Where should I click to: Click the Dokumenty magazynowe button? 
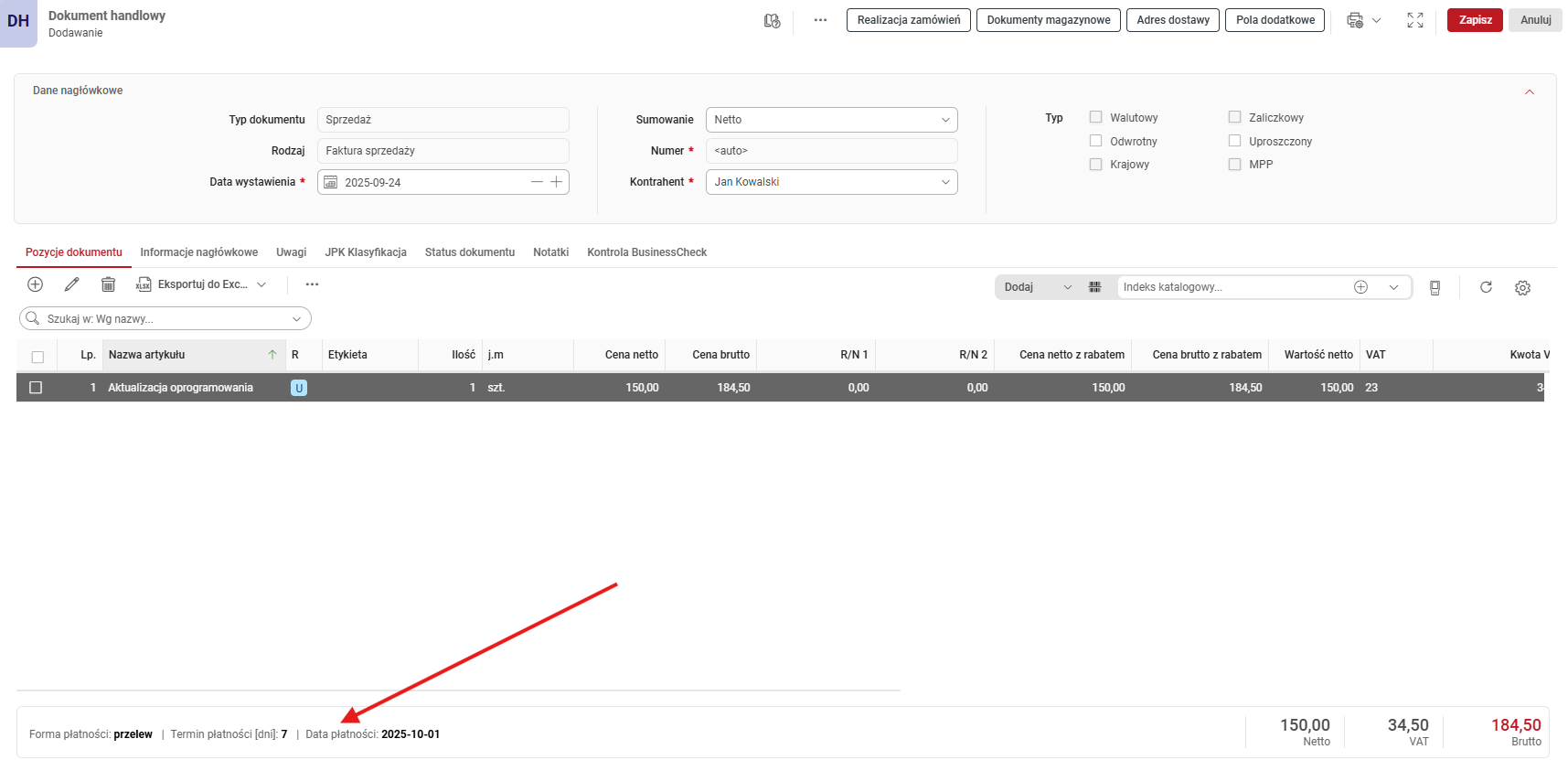[1048, 20]
